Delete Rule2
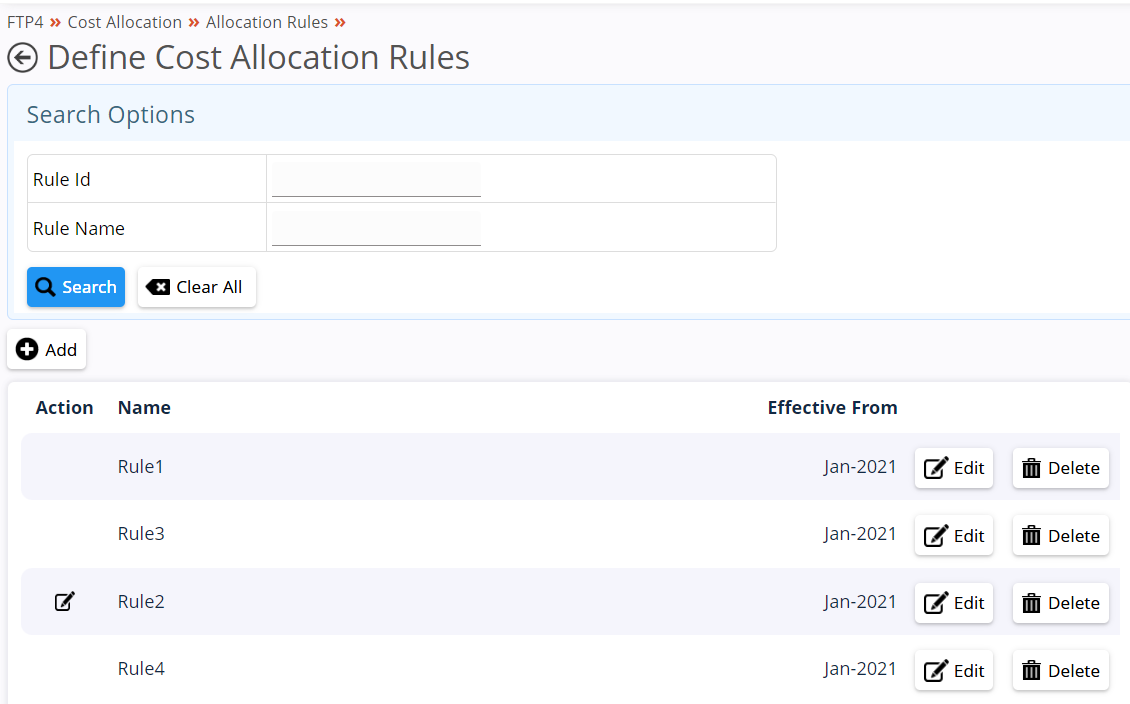Image resolution: width=1130 pixels, height=704 pixels. click(1061, 603)
